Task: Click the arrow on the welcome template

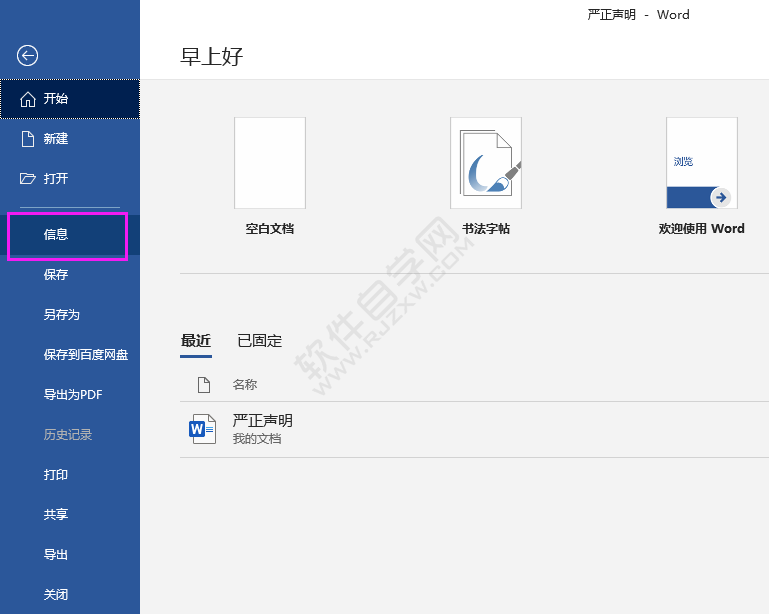Action: tap(721, 198)
